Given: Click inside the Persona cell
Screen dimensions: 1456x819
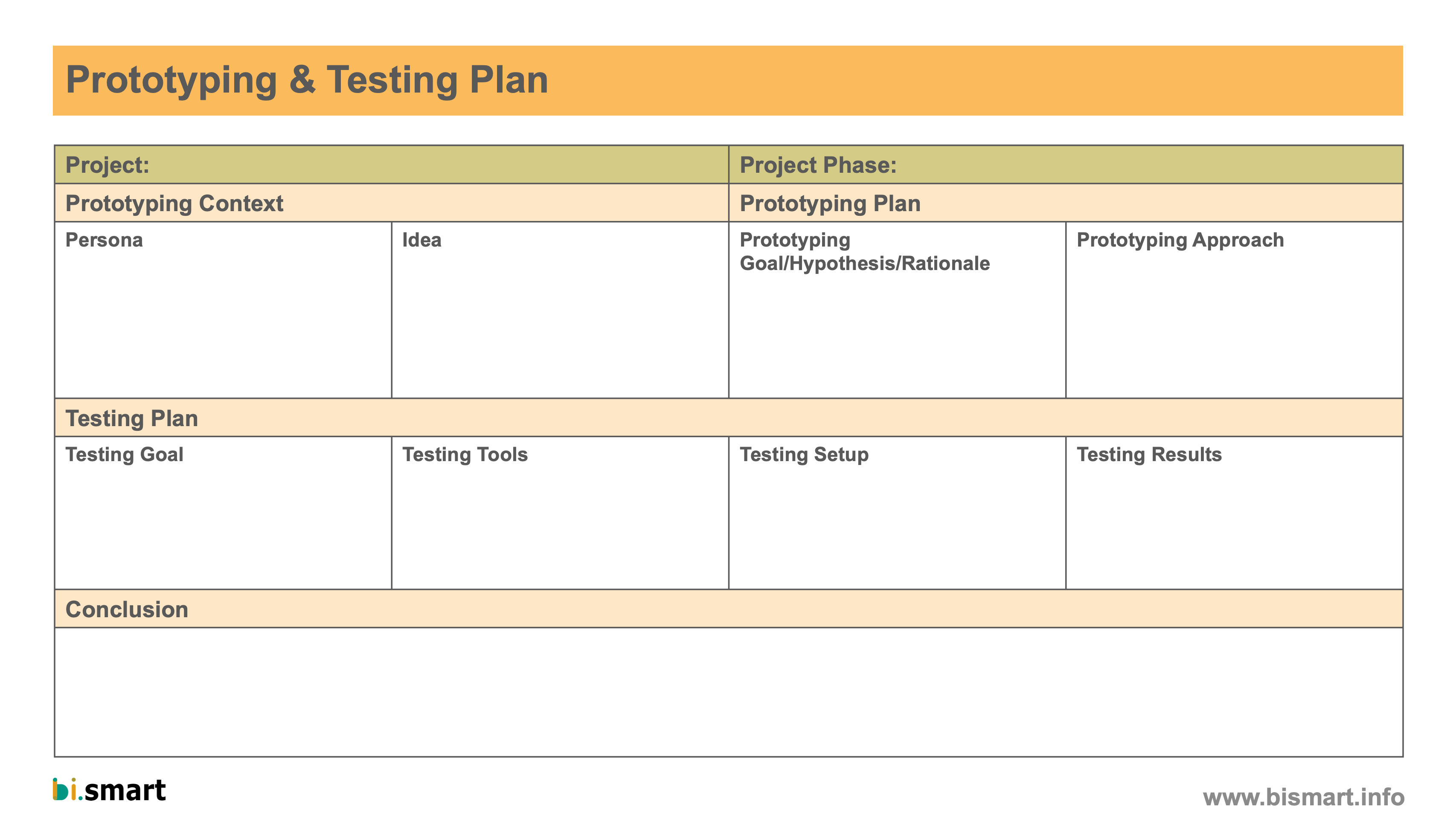Looking at the screenshot, I should (x=223, y=310).
